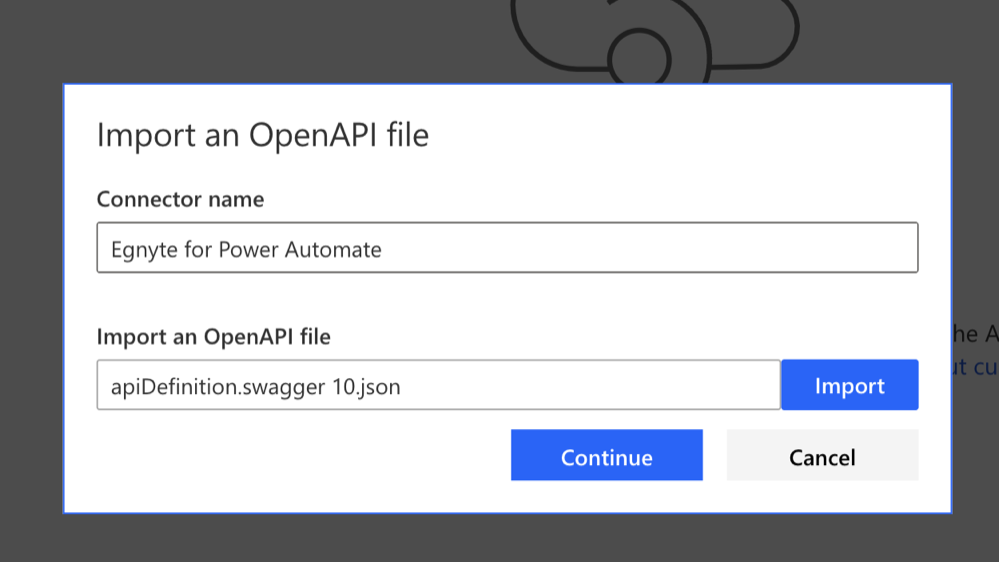Image resolution: width=999 pixels, height=562 pixels.
Task: Click the apiDefinition.swagger 10.json file field
Action: pyautogui.click(x=438, y=385)
